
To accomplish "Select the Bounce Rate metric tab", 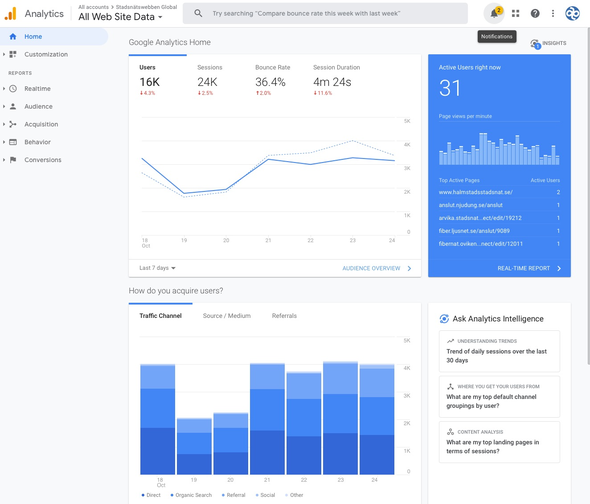I will [274, 79].
